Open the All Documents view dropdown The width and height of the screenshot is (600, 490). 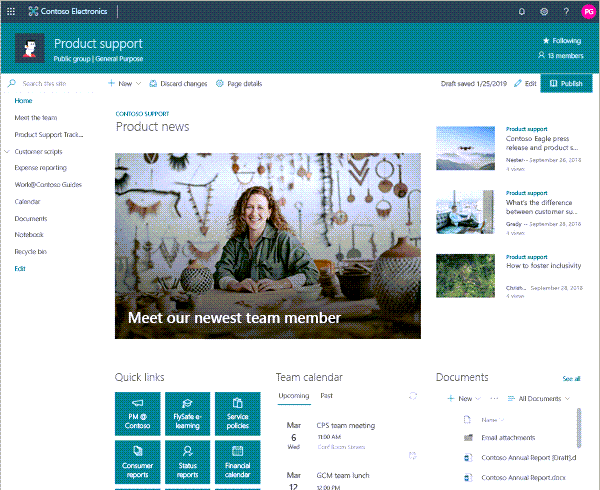pyautogui.click(x=538, y=399)
